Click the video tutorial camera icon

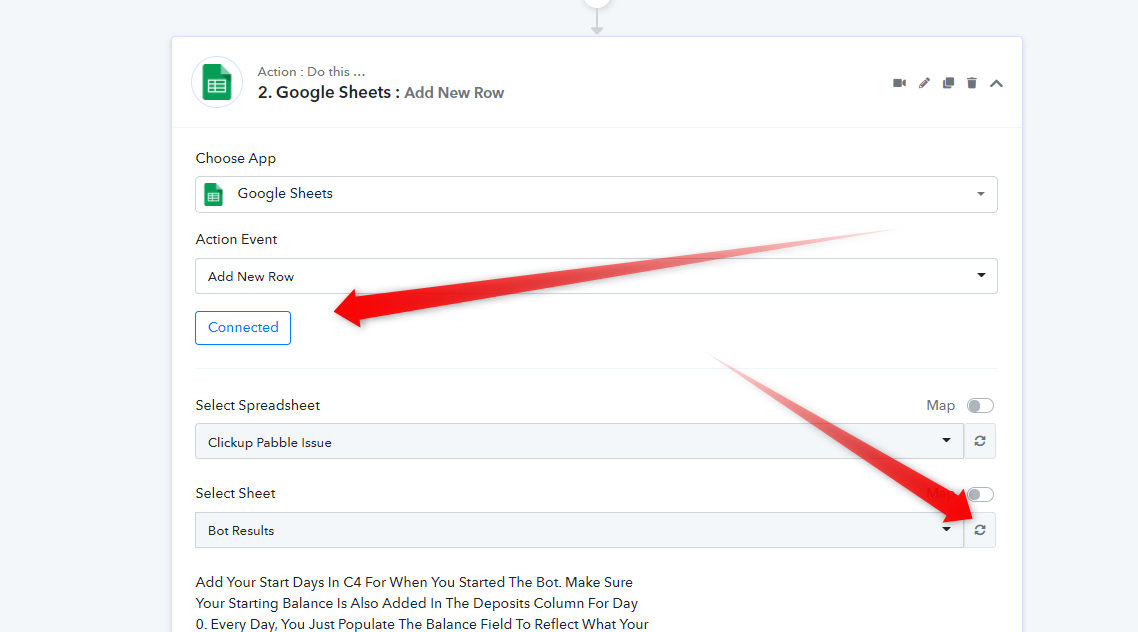coord(899,83)
